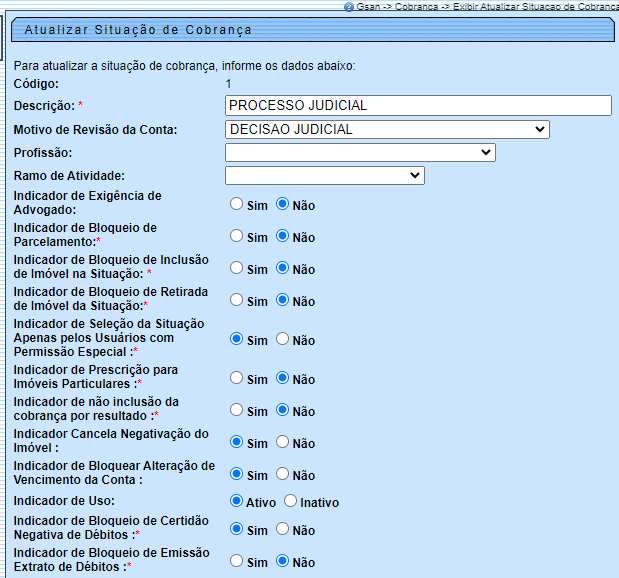
Task: Choose Sim for Bloqueio de Retirada de Imóvel
Action: tap(236, 300)
